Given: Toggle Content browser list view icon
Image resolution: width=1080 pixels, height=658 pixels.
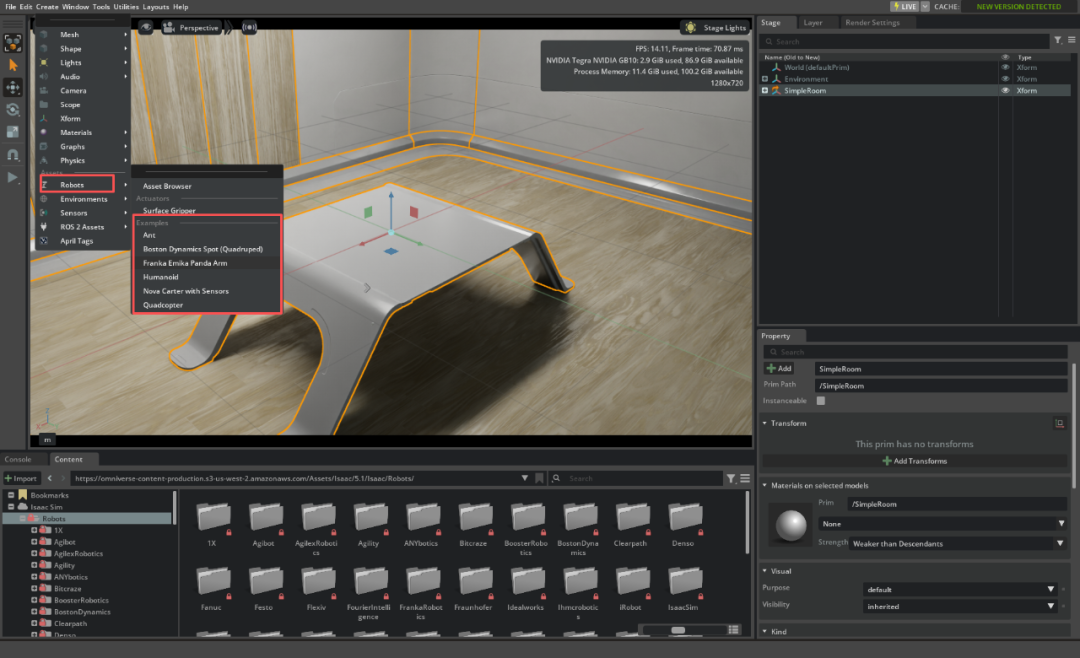Looking at the screenshot, I should (734, 630).
